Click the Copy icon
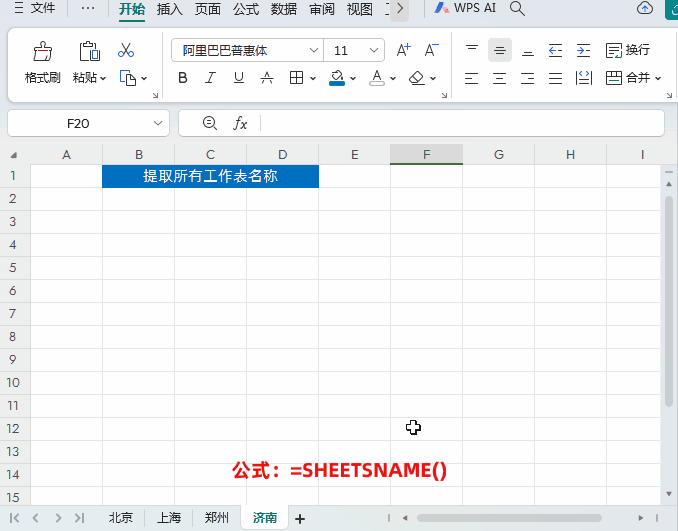 coord(128,78)
